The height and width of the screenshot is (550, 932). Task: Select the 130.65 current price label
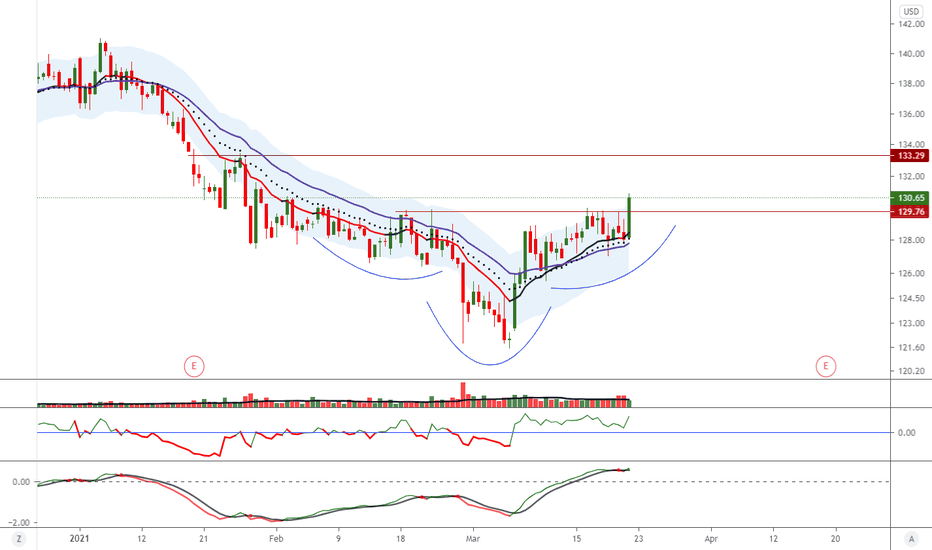pos(910,198)
